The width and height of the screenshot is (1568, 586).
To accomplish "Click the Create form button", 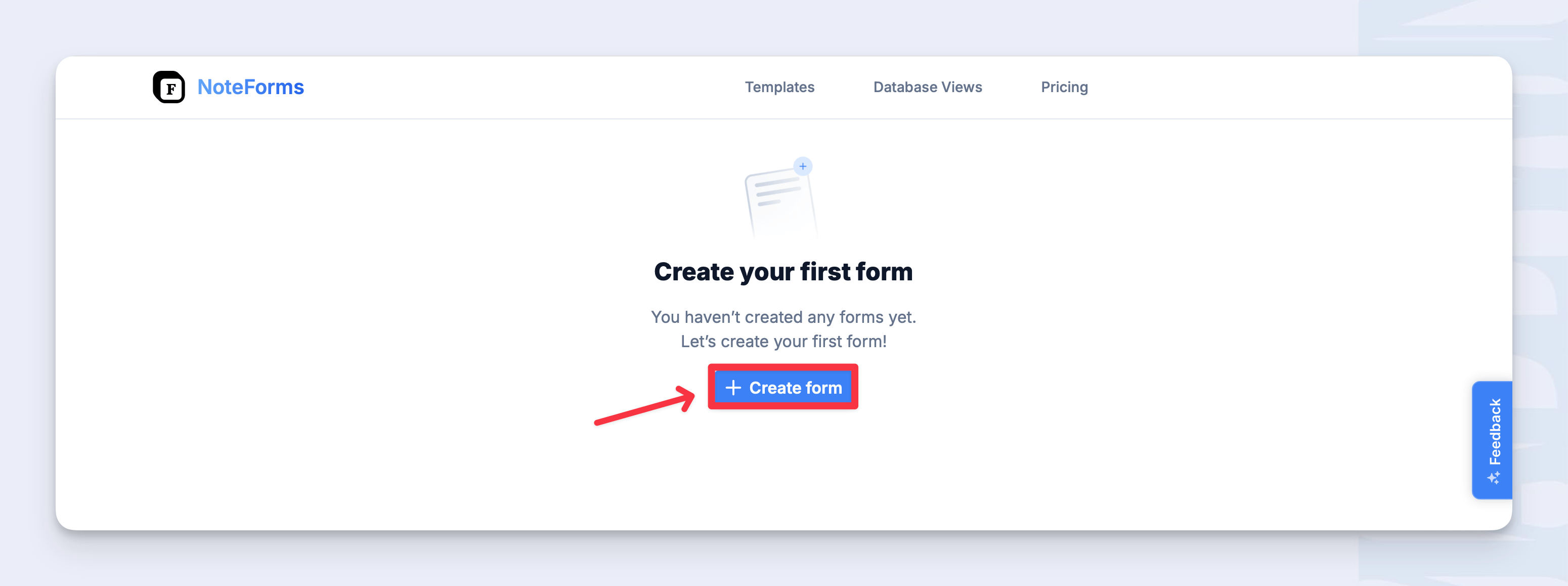I will (x=783, y=388).
